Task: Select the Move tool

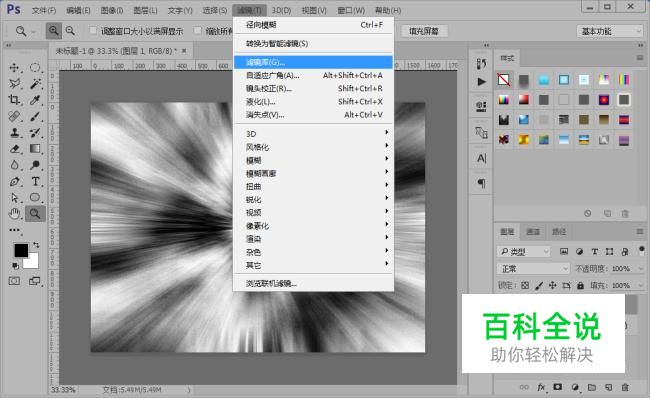Action: [x=14, y=68]
